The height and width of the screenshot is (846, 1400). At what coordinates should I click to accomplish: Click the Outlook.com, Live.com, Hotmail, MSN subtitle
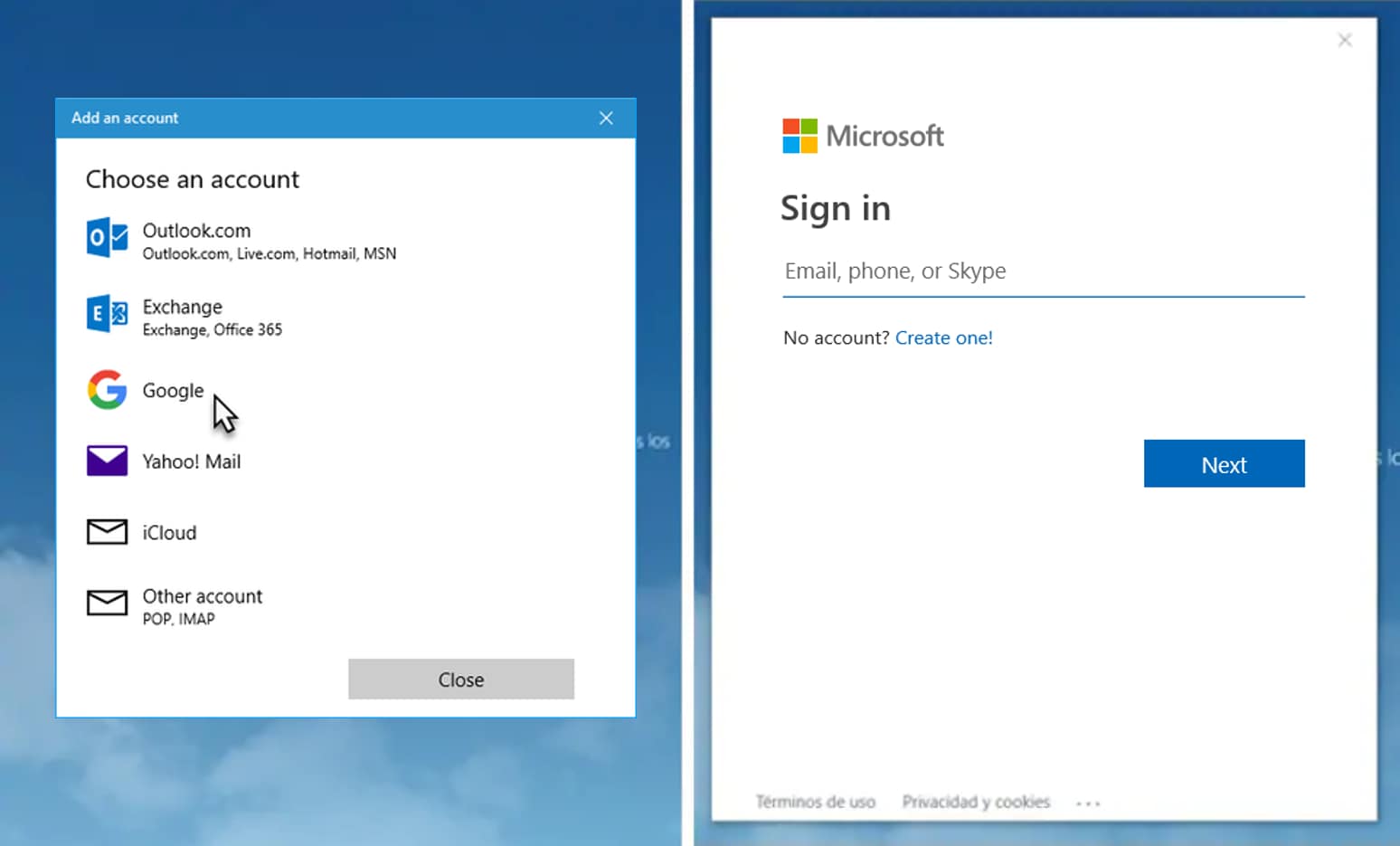click(x=269, y=253)
